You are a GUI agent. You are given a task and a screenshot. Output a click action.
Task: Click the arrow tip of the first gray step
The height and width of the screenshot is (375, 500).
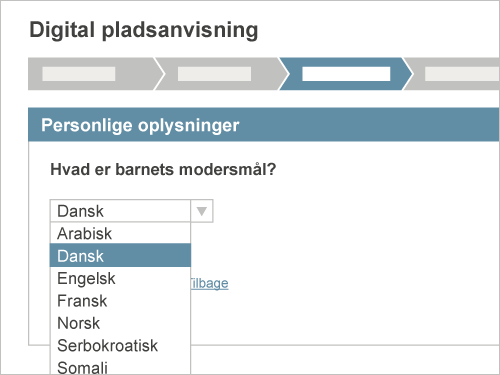pos(160,74)
